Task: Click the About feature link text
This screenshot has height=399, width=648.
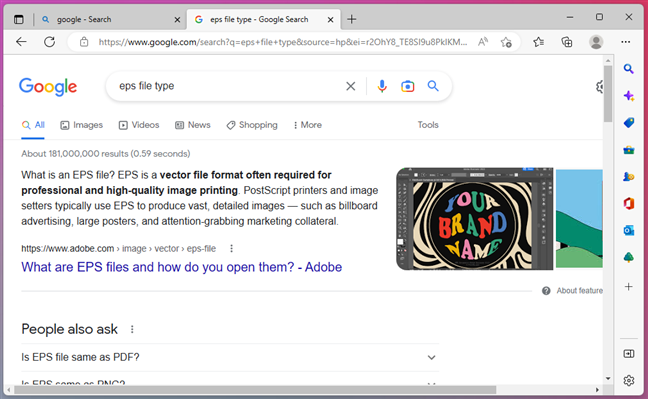Action: [x=579, y=291]
